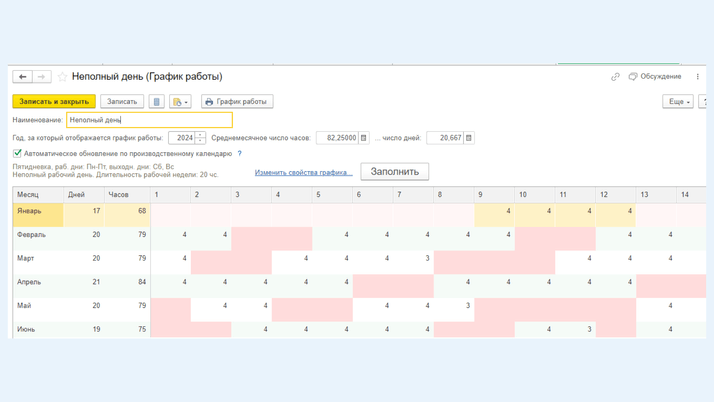Focus the Наименование input field
This screenshot has width=714, height=402.
(x=149, y=120)
